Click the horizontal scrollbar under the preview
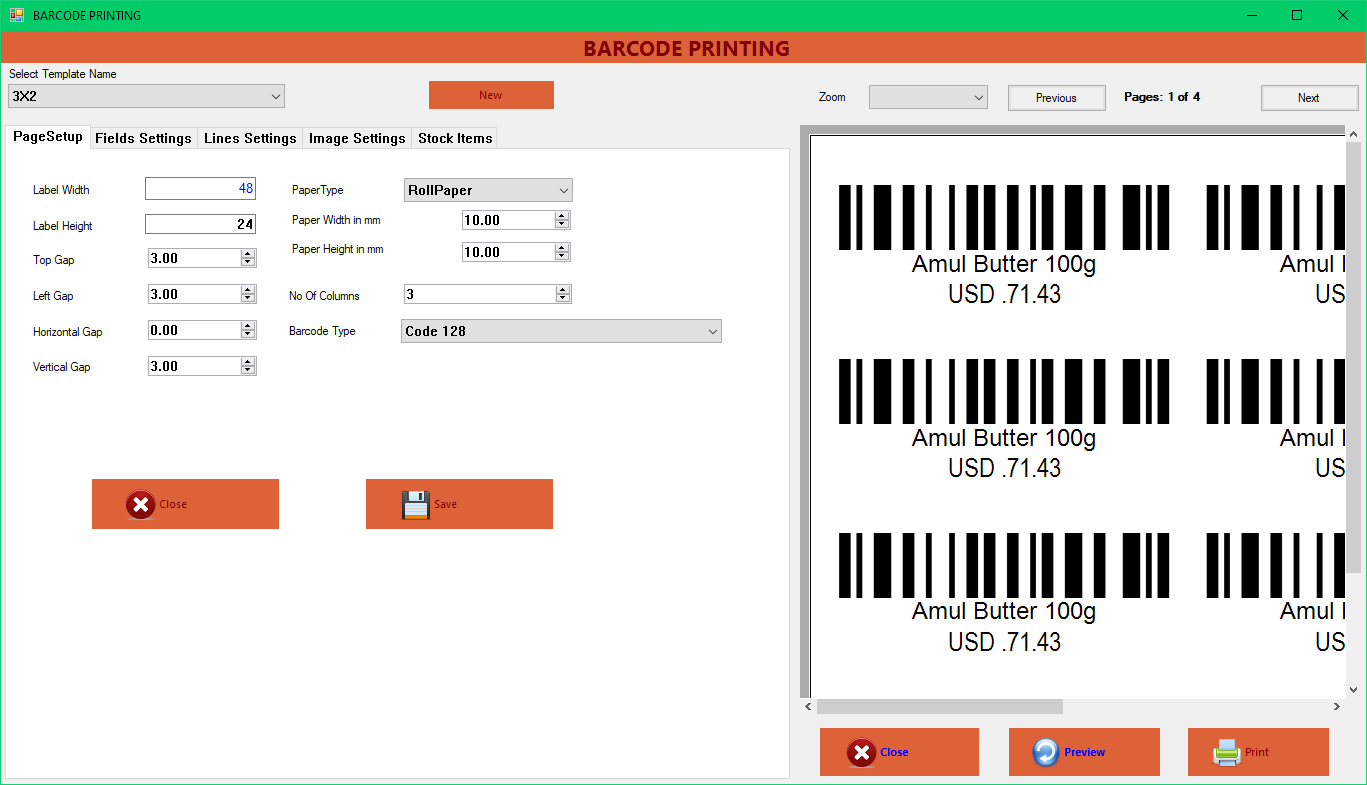The image size is (1367, 785). [940, 707]
